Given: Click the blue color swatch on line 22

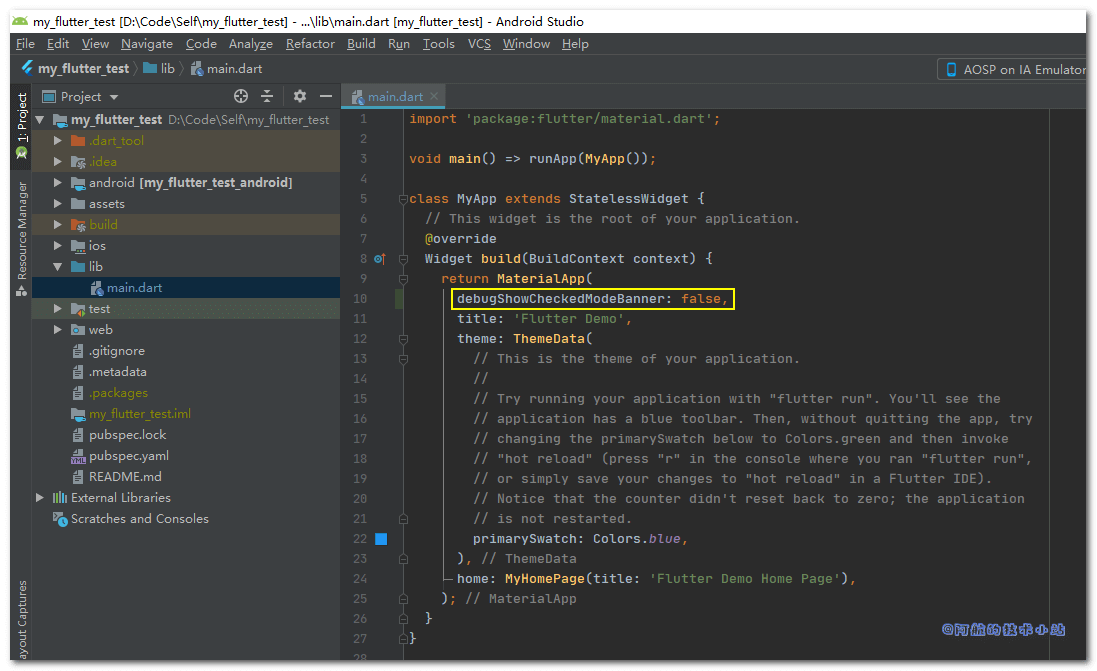Looking at the screenshot, I should (x=381, y=539).
